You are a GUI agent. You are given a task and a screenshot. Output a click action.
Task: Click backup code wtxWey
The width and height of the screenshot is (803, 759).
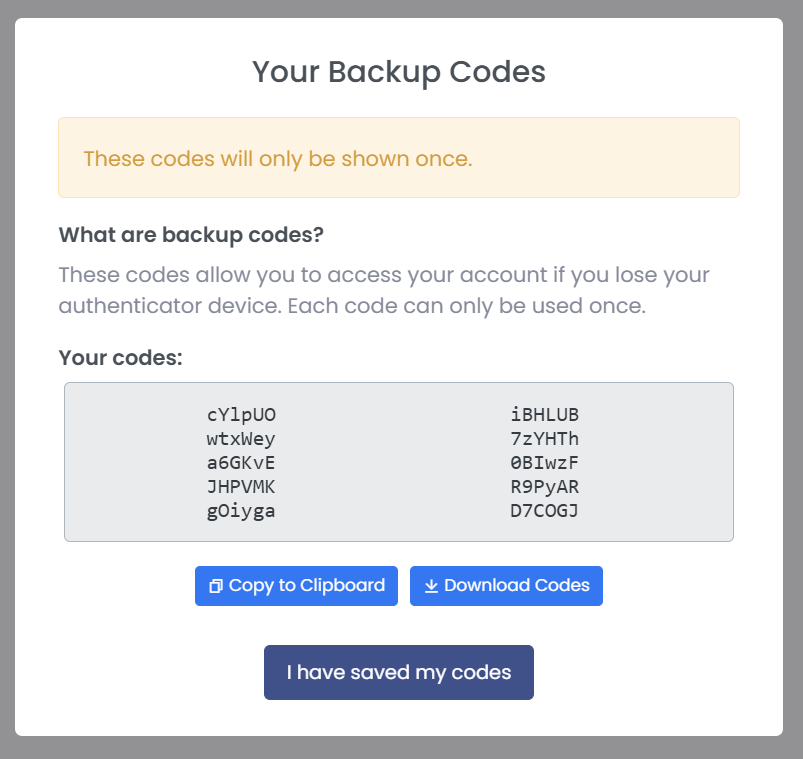(x=241, y=439)
